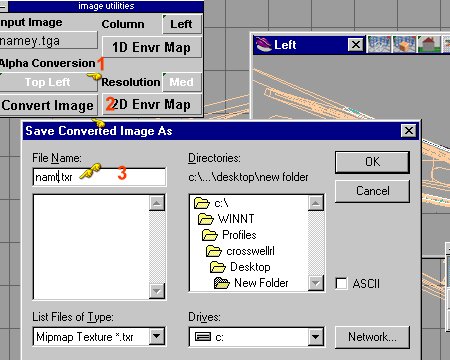Open the Drives dropdown
This screenshot has height=360, width=450.
pyautogui.click(x=315, y=337)
